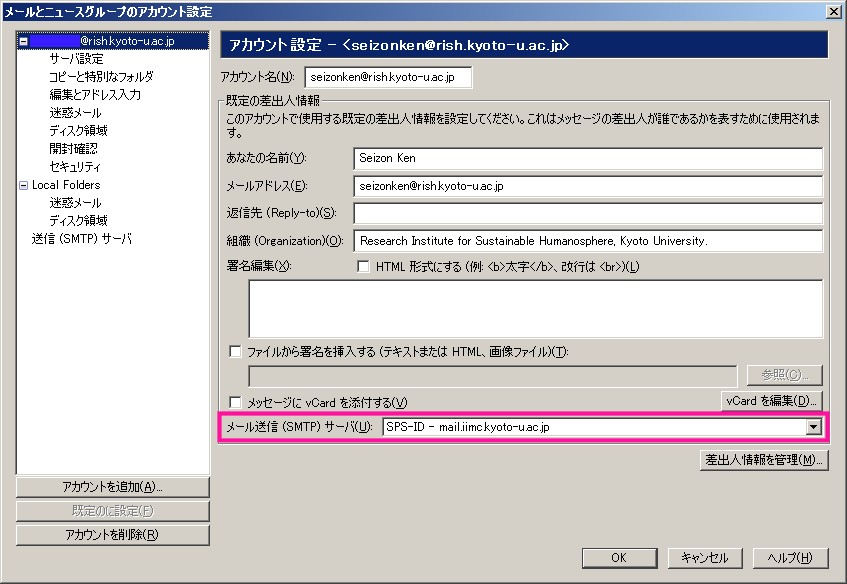Select 迷惑メール under Local Folders
This screenshot has height=584, width=847.
click(x=75, y=203)
